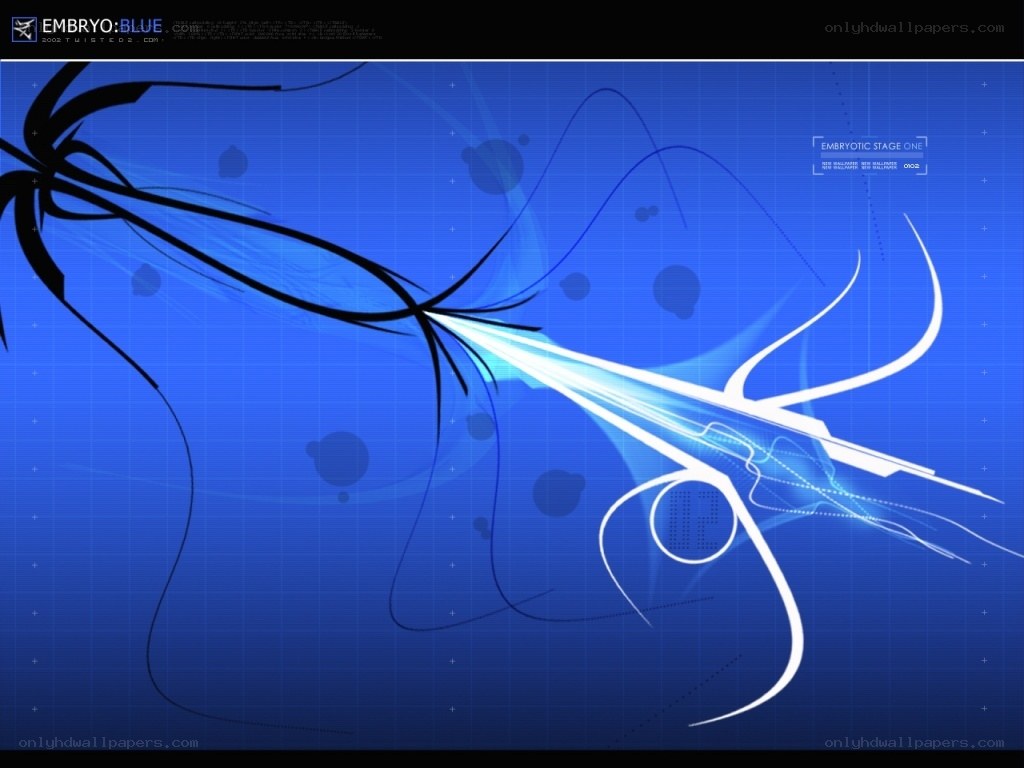Click the dark round blob below EMBRYOTIC label's left

coord(677,291)
